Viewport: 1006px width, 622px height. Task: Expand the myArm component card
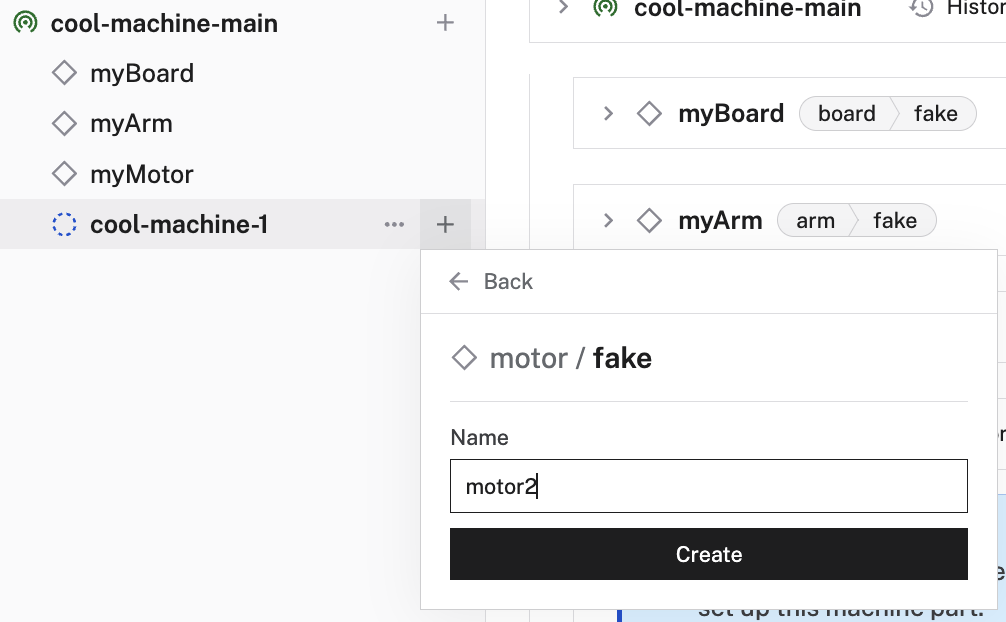(611, 220)
